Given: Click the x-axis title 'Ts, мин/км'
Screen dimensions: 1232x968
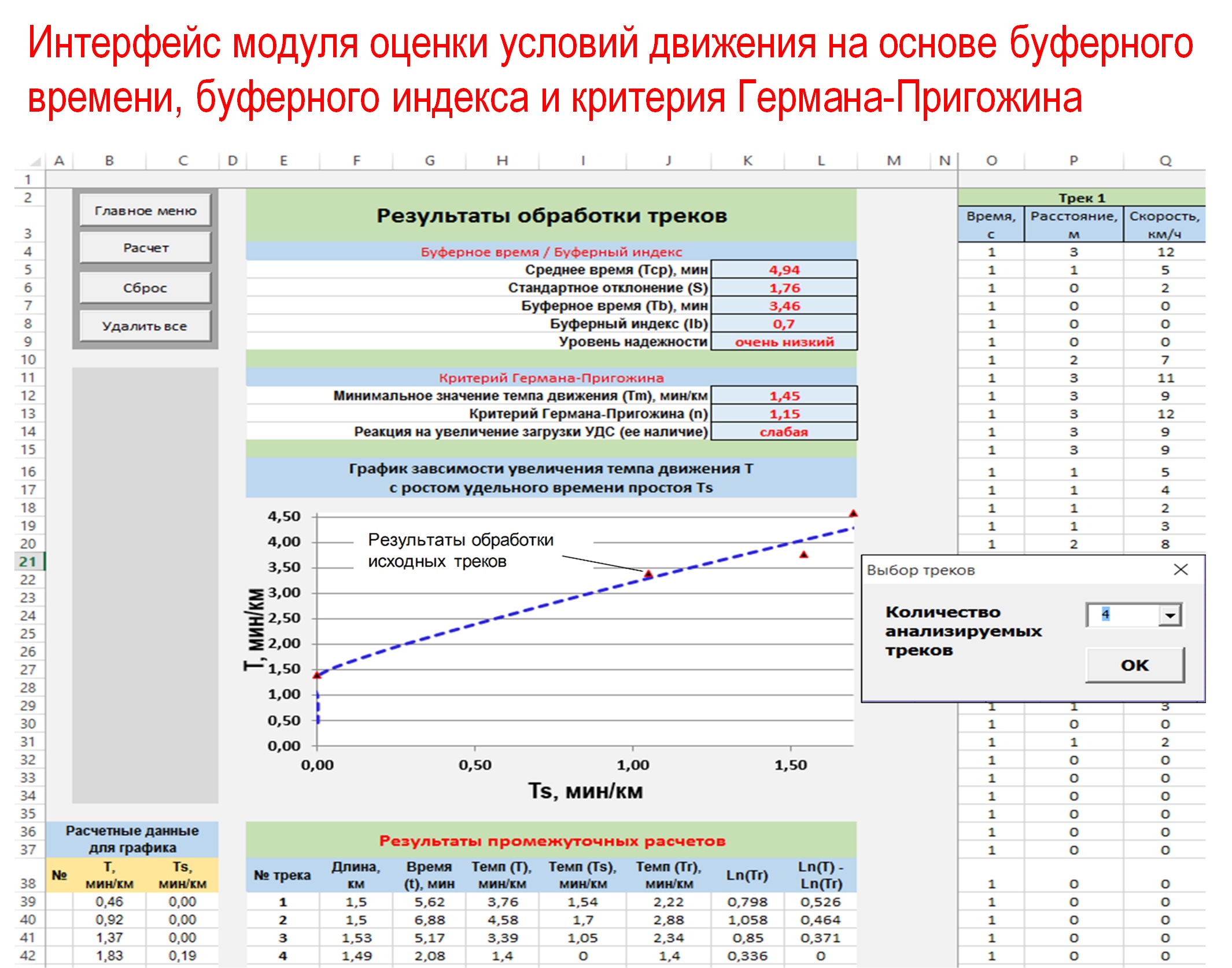Looking at the screenshot, I should 585,791.
